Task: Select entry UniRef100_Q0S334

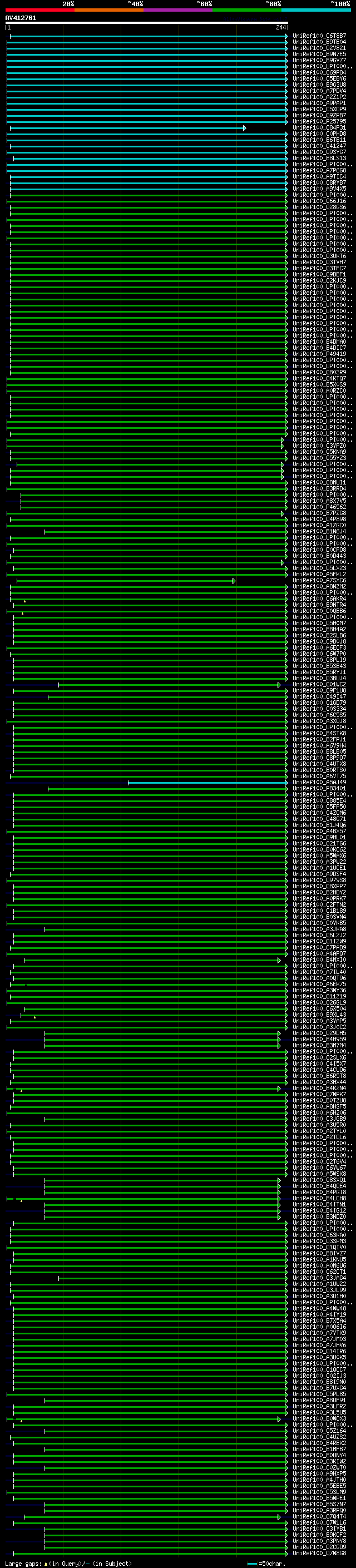Action: point(319,709)
